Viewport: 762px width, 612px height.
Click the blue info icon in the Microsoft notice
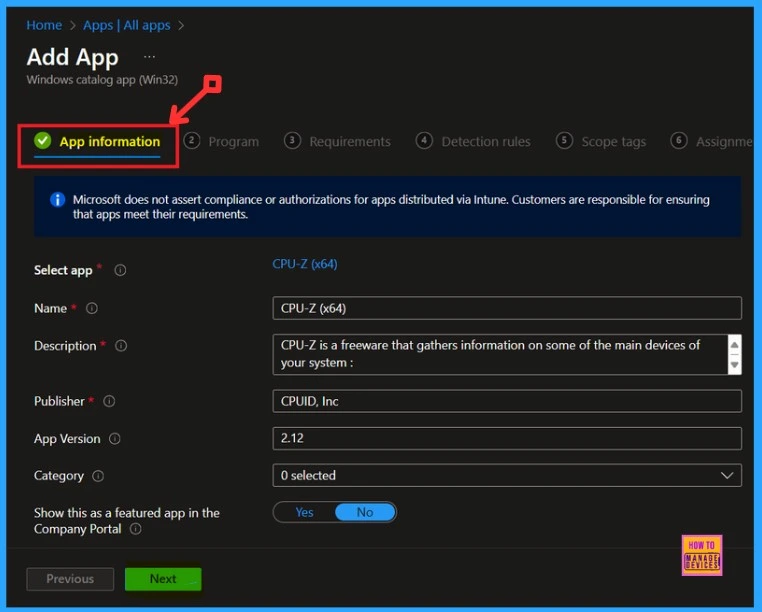(x=57, y=200)
